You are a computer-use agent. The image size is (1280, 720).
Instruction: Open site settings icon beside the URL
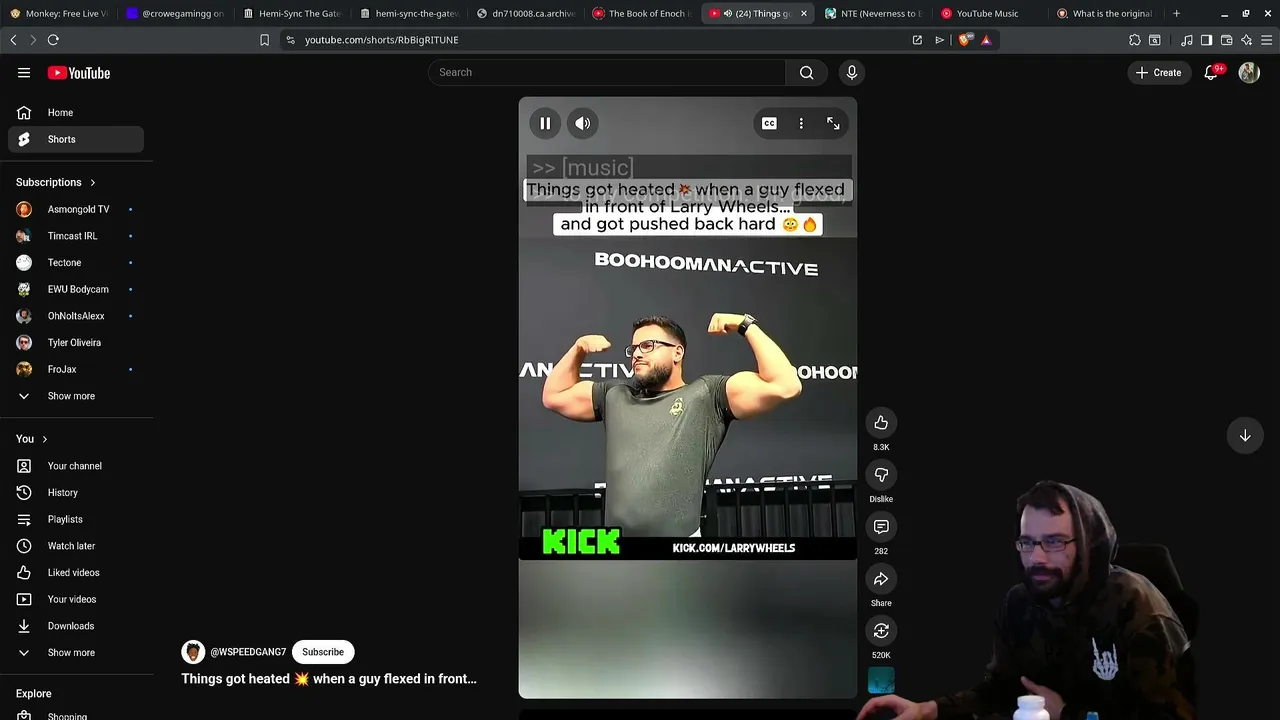click(x=290, y=40)
